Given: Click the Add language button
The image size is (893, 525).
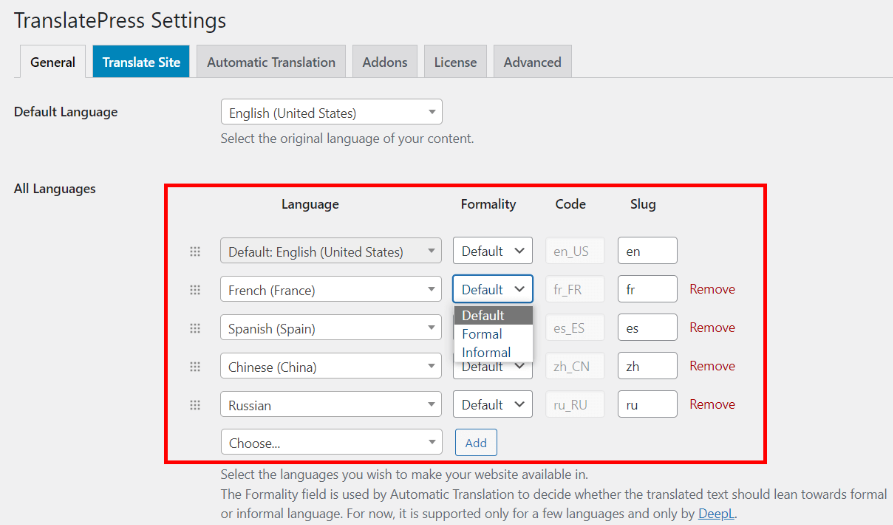Looking at the screenshot, I should (x=476, y=442).
